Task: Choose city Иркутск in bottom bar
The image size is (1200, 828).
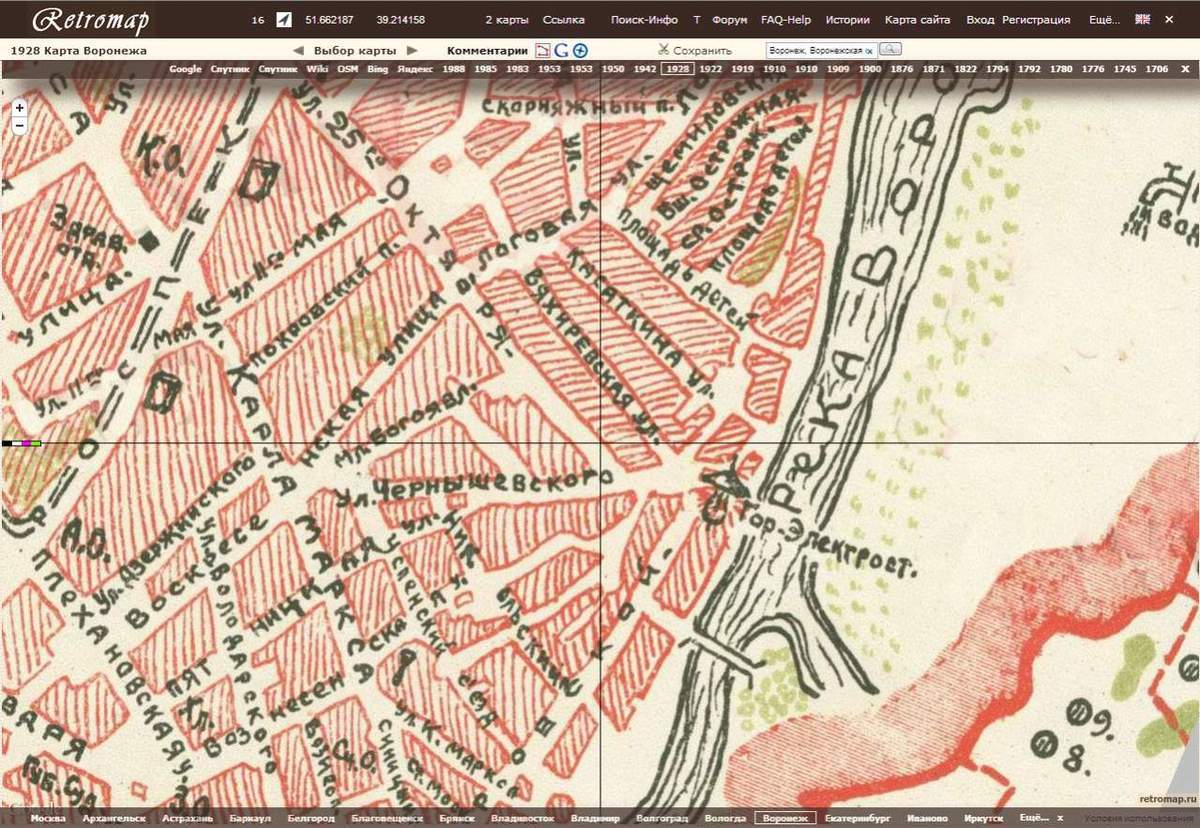Action: click(x=986, y=818)
